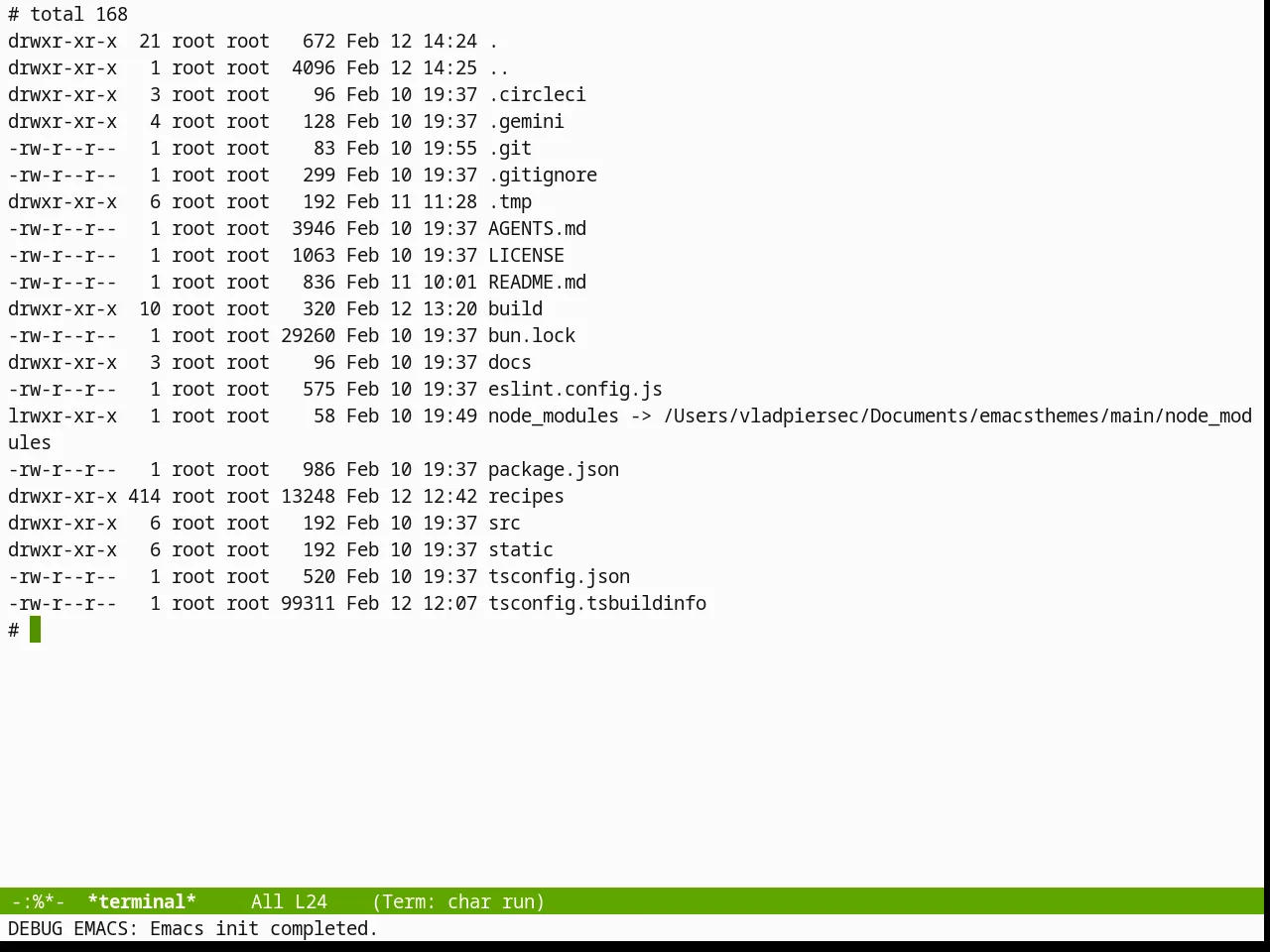Image resolution: width=1270 pixels, height=952 pixels.
Task: Click the (Term: char run) mode indicator
Action: [458, 901]
